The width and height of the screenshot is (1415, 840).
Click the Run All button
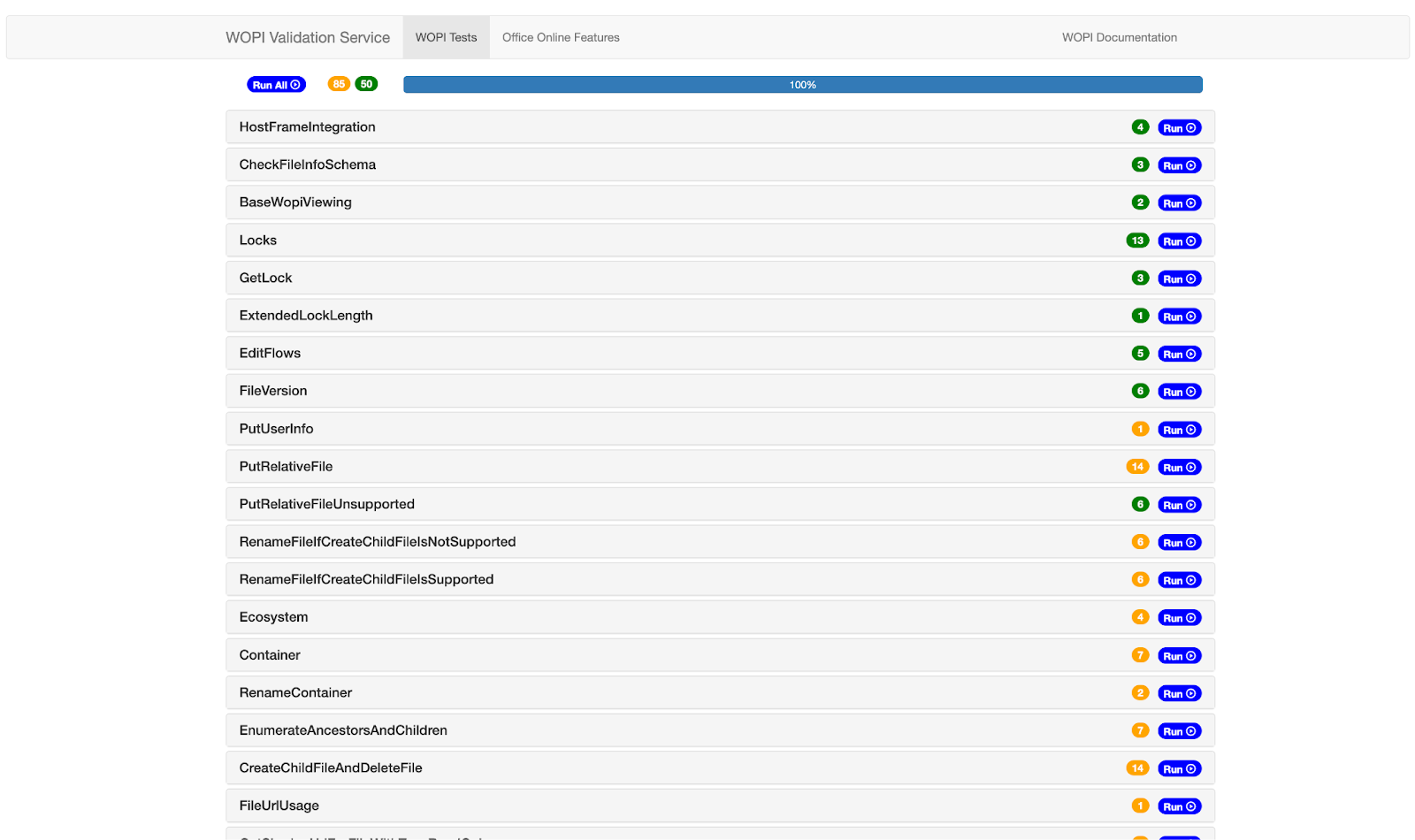(x=276, y=85)
